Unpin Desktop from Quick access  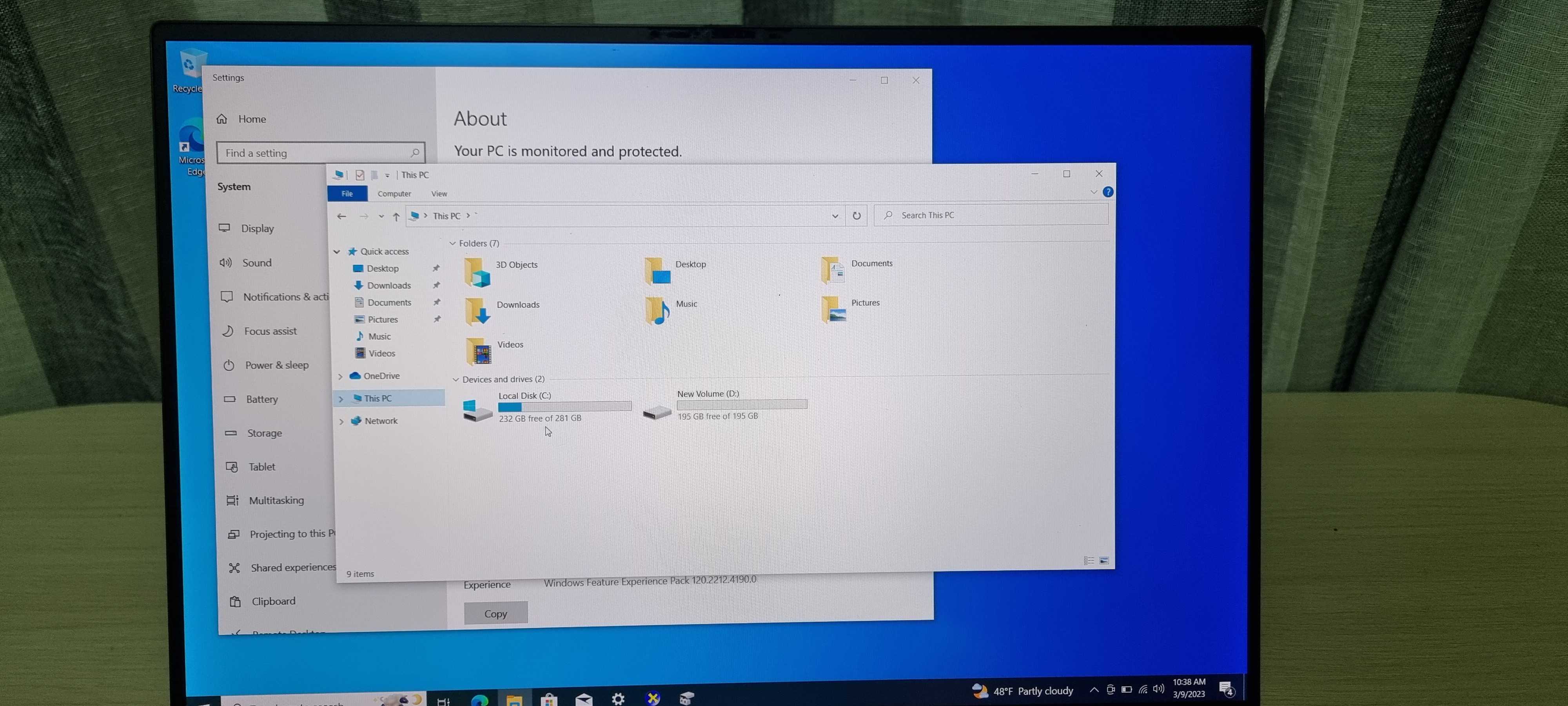pyautogui.click(x=436, y=268)
